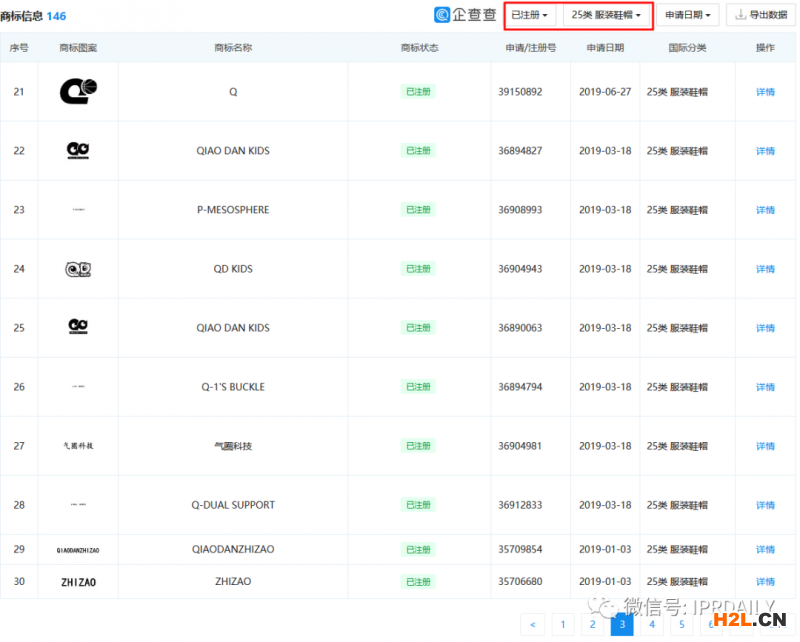Click the 申请日期 column header in the table
The width and height of the screenshot is (800, 642).
pos(605,48)
